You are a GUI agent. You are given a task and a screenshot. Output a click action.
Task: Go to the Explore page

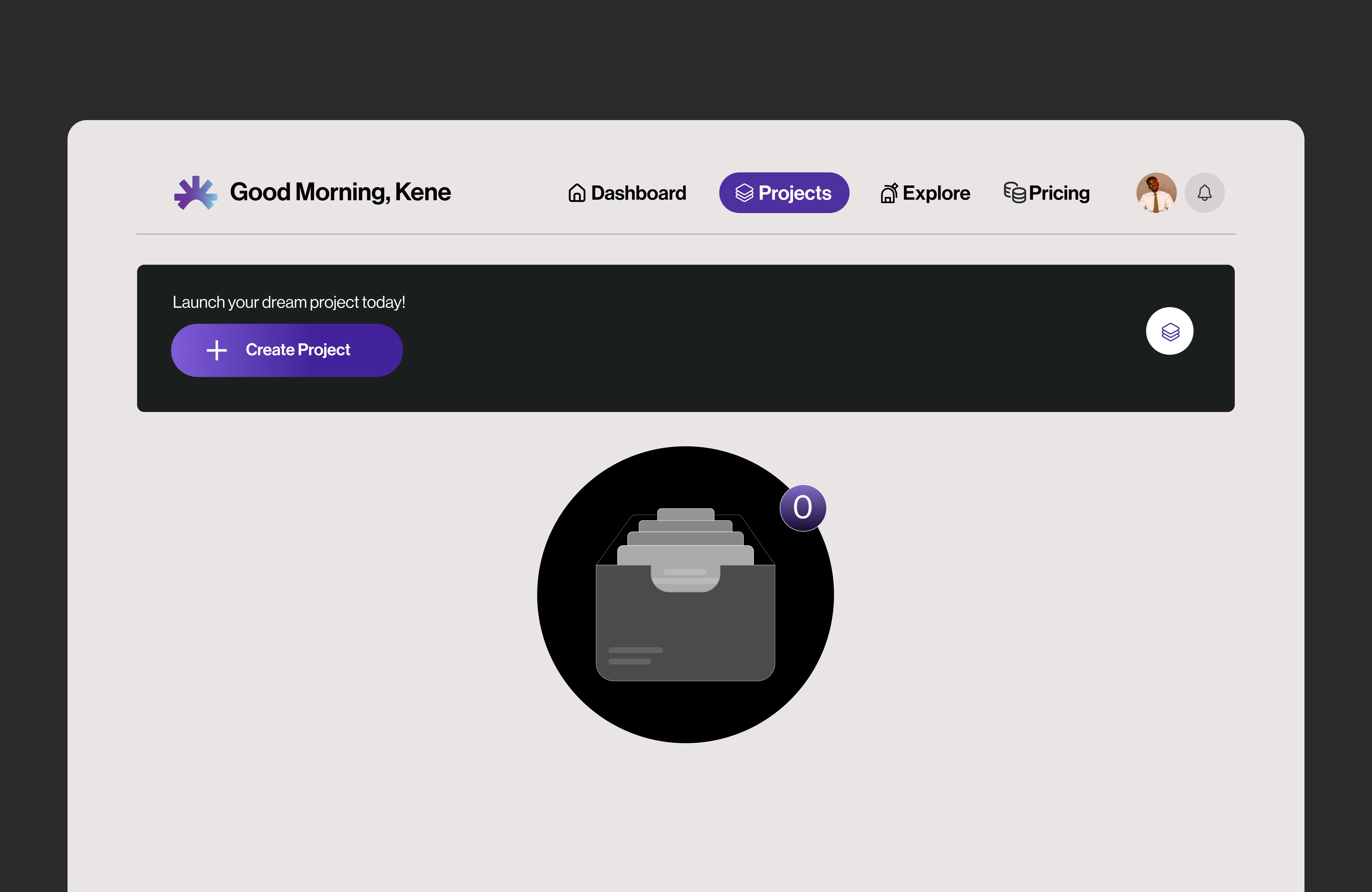936,193
